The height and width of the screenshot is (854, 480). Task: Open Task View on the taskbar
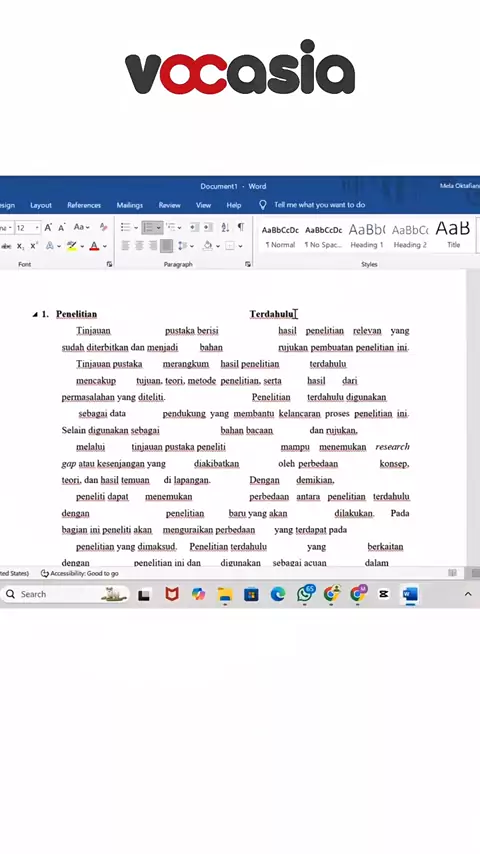(144, 594)
